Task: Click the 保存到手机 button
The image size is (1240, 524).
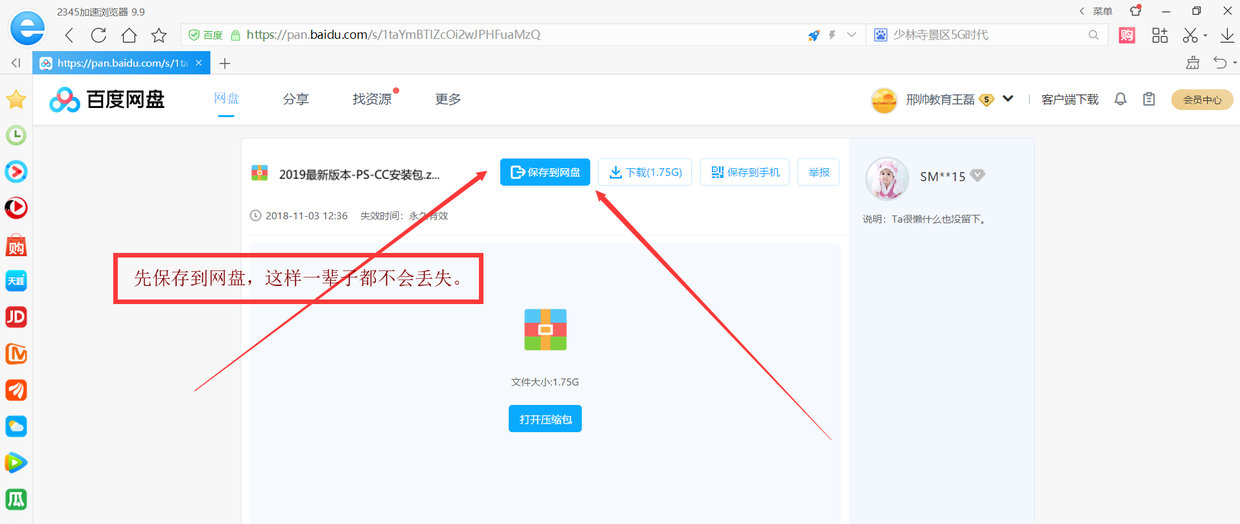Action: click(745, 172)
